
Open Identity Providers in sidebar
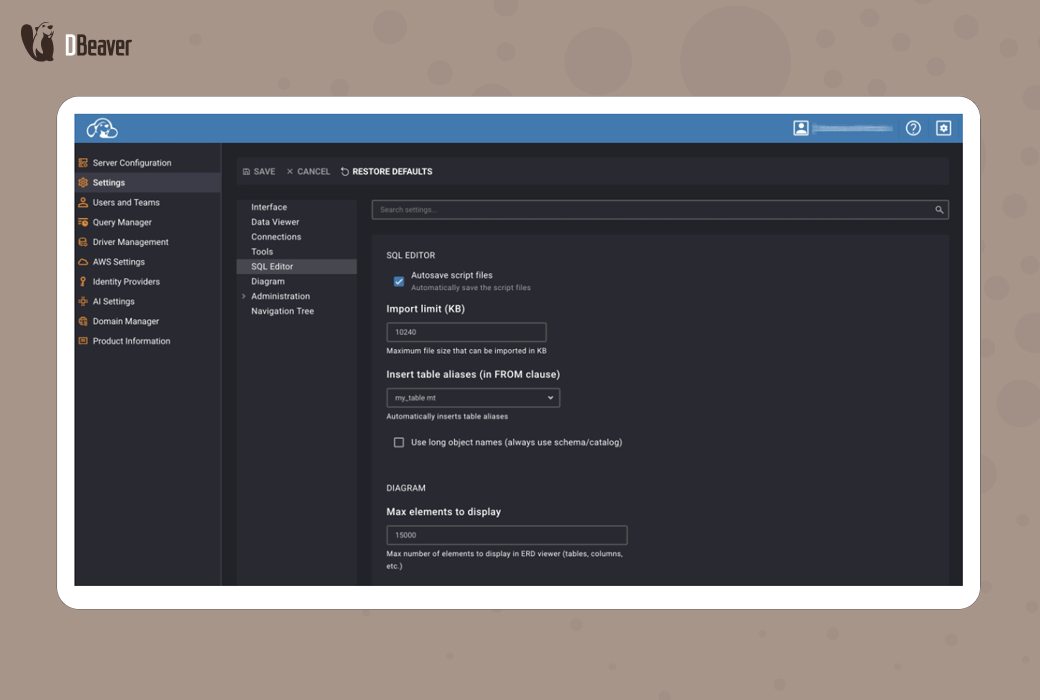[126, 282]
